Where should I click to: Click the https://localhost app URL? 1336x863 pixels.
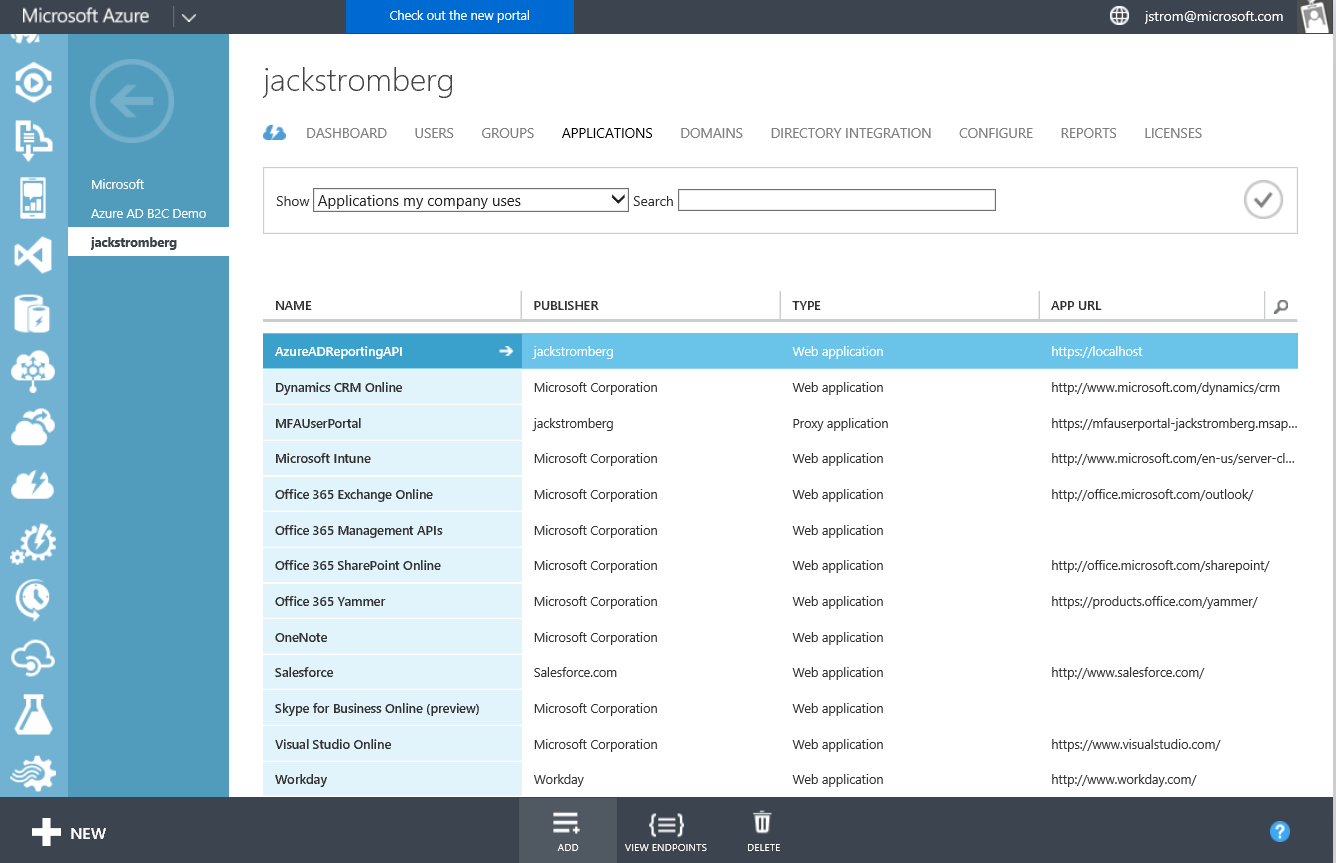pos(1097,351)
